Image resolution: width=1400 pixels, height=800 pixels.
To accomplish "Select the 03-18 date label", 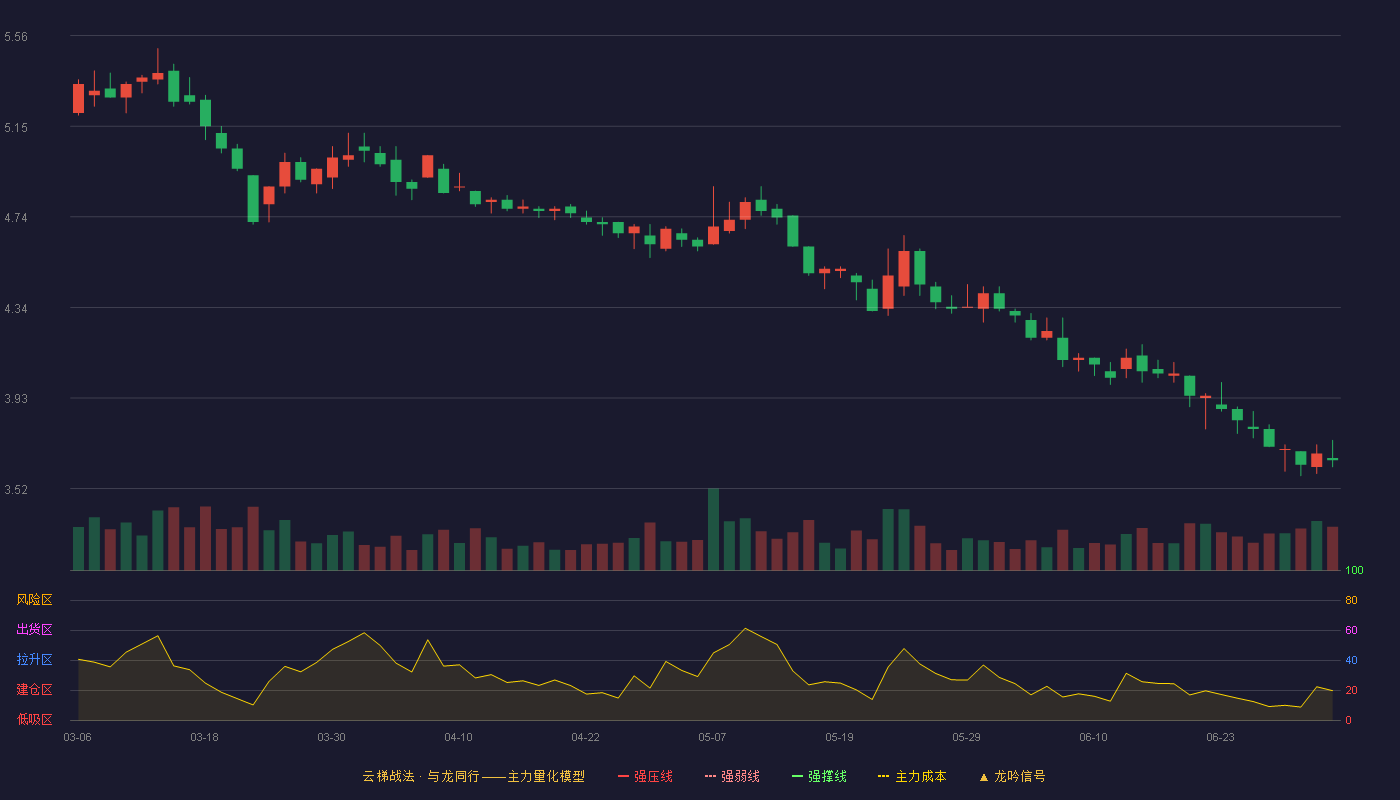I will coord(204,737).
